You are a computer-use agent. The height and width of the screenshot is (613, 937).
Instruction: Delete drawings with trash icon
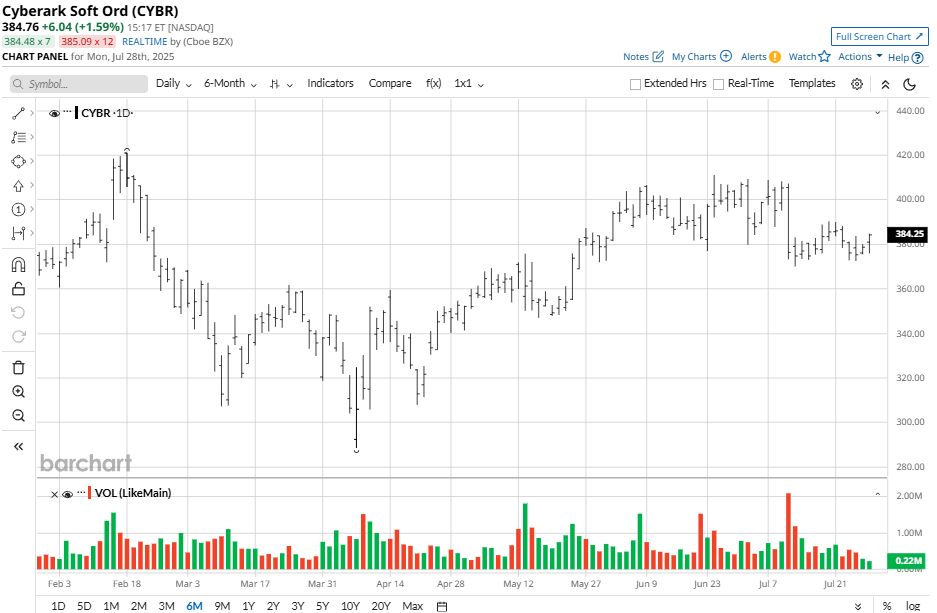pos(18,367)
